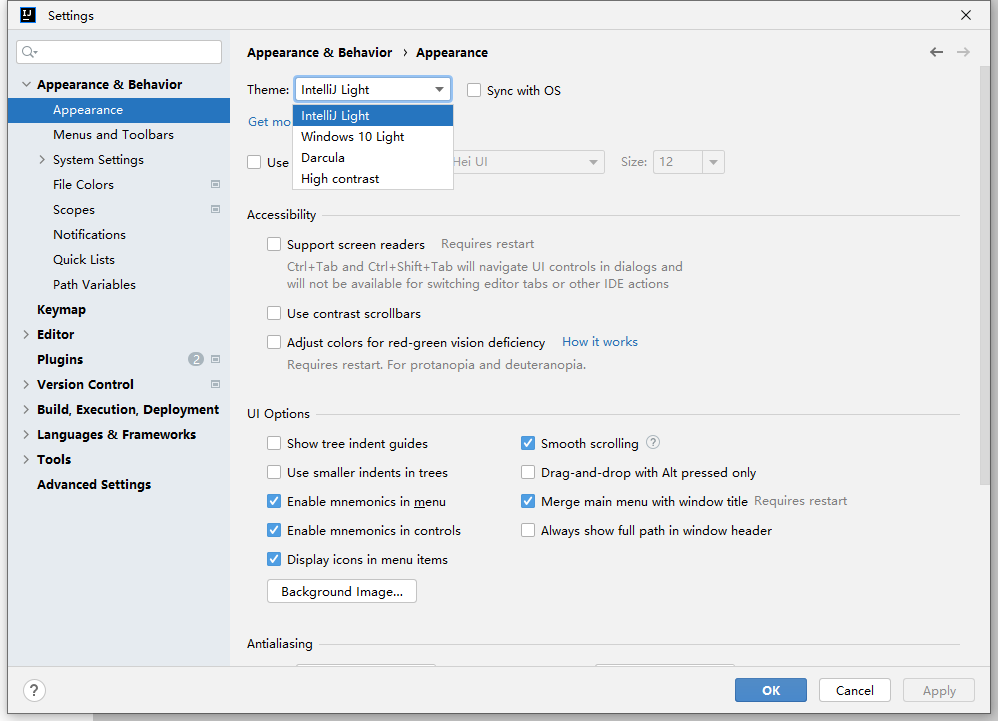998x721 pixels.
Task: Click the OK button
Action: (771, 690)
